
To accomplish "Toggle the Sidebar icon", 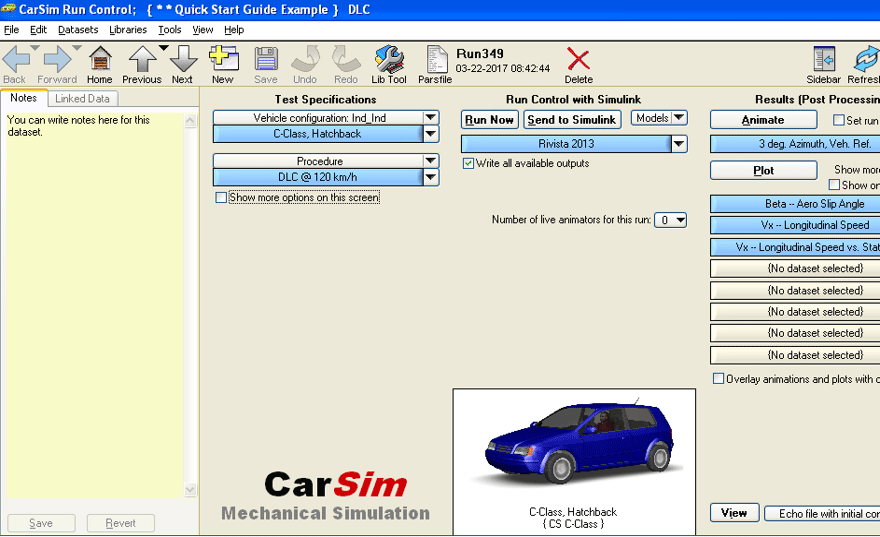I will (824, 59).
